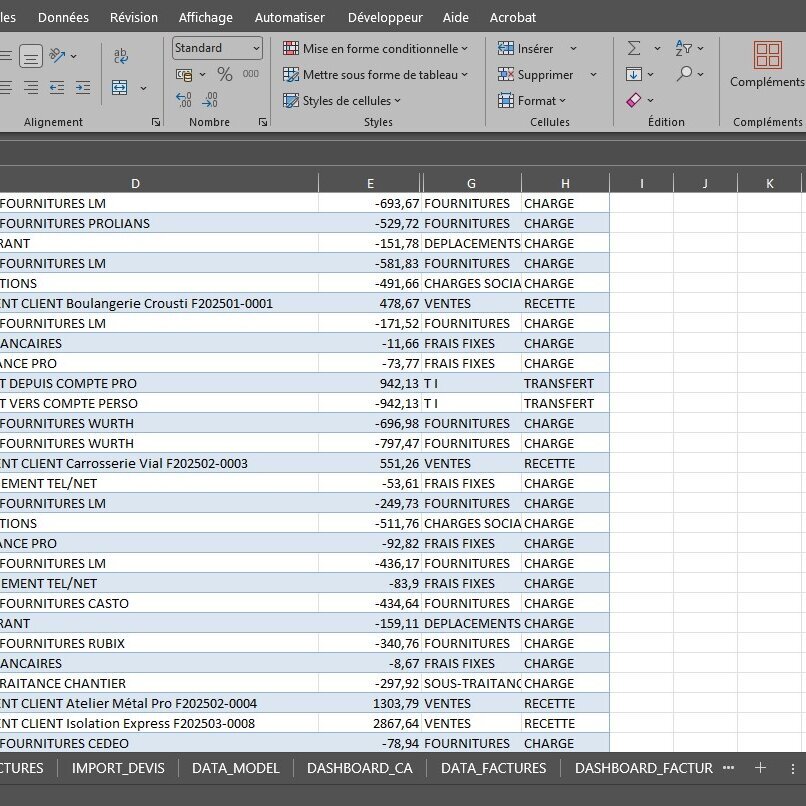Viewport: 806px width, 806px height.
Task: Click the AutoSum sigma icon
Action: [634, 48]
